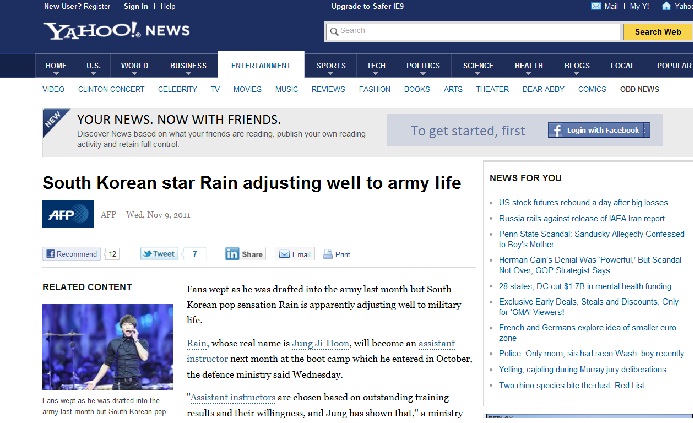Go to Arts subsection
This screenshot has width=693, height=423.
pyautogui.click(x=453, y=89)
